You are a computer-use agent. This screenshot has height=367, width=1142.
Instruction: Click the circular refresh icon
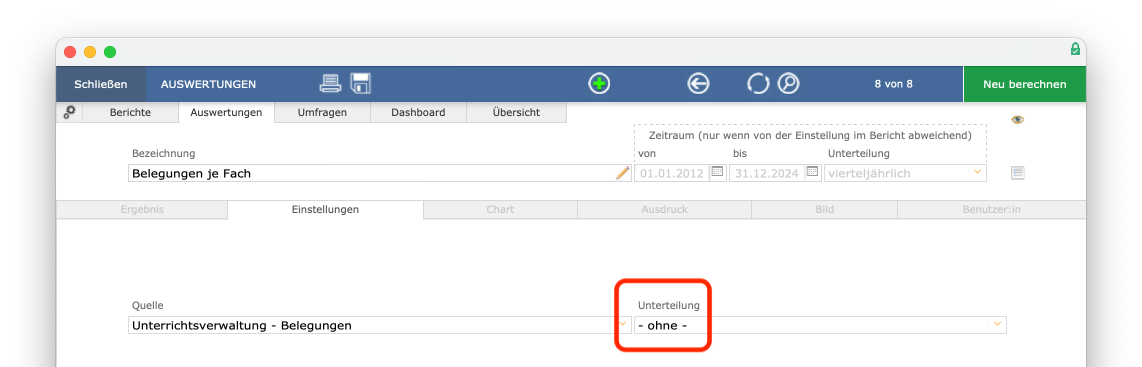pyautogui.click(x=757, y=84)
